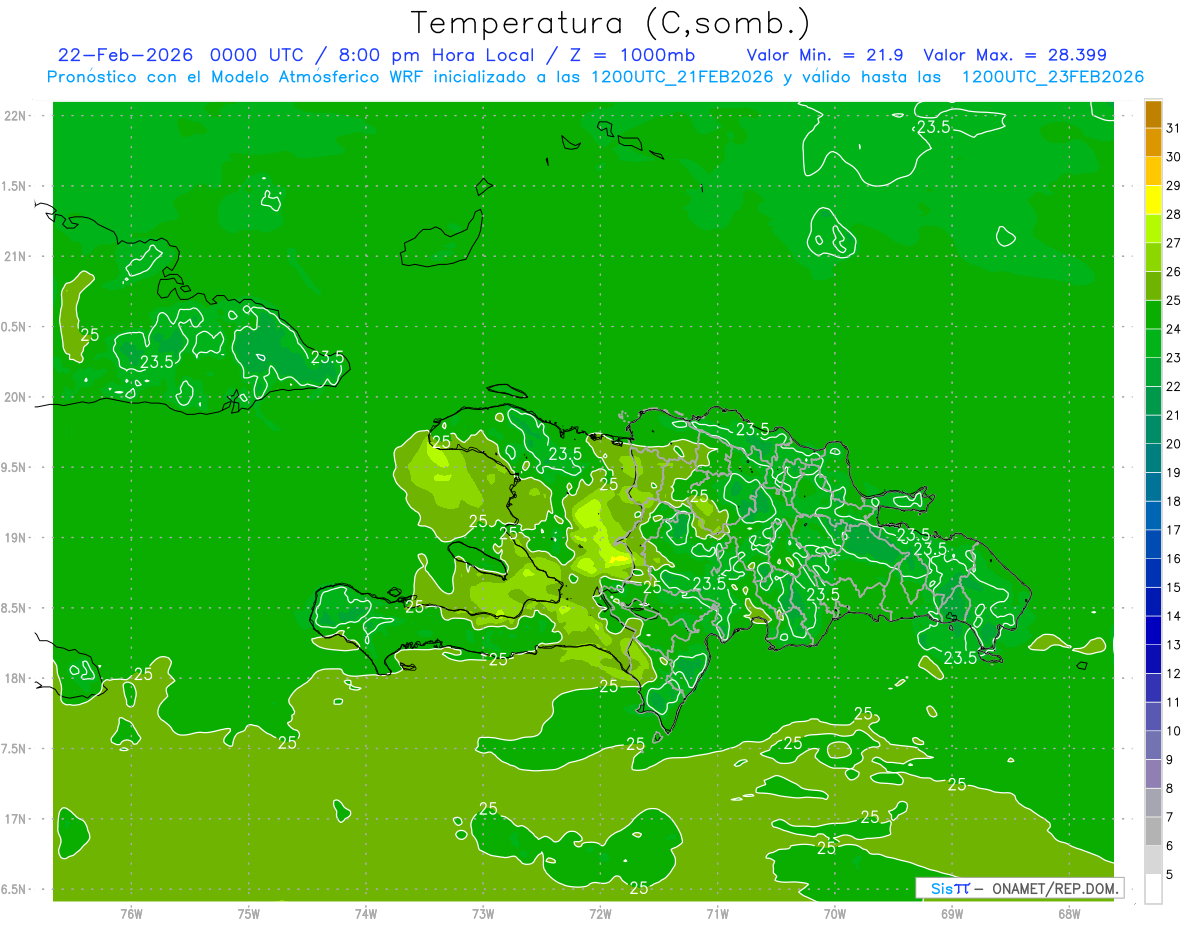Pick the legend swatch between 27 and 28
Image resolution: width=1200 pixels, height=927 pixels.
coord(1153,229)
